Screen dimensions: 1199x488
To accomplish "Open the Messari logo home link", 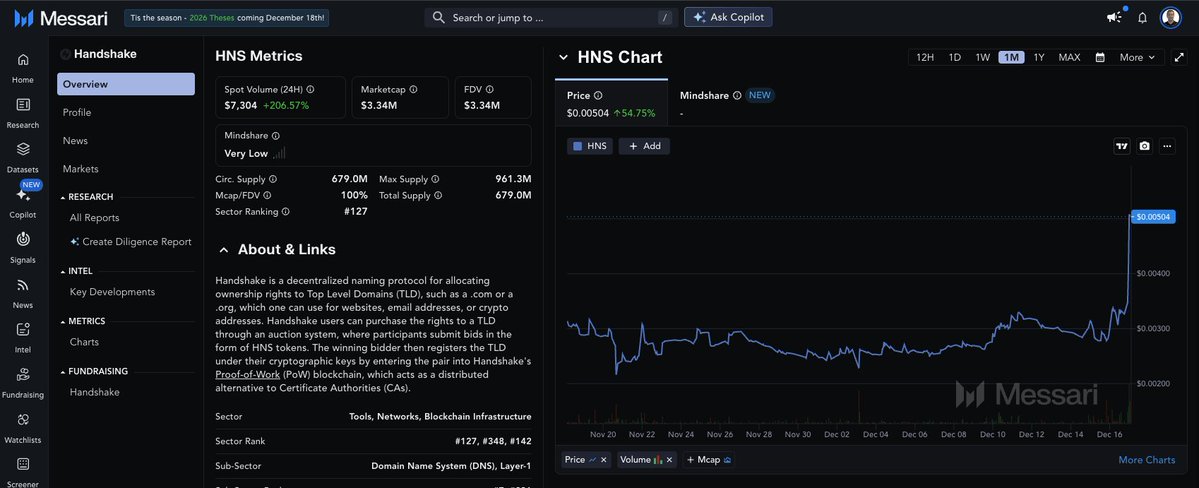I will pyautogui.click(x=61, y=18).
